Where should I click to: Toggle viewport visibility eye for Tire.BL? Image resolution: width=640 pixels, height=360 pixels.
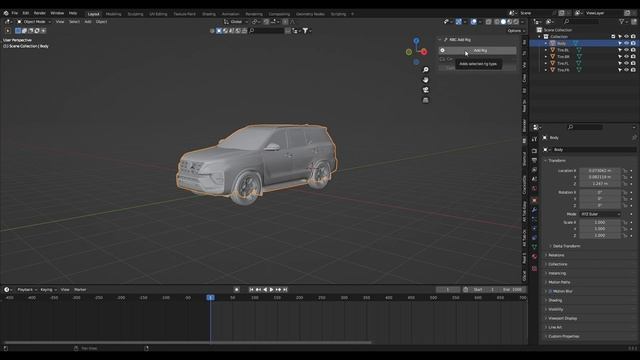(x=627, y=50)
